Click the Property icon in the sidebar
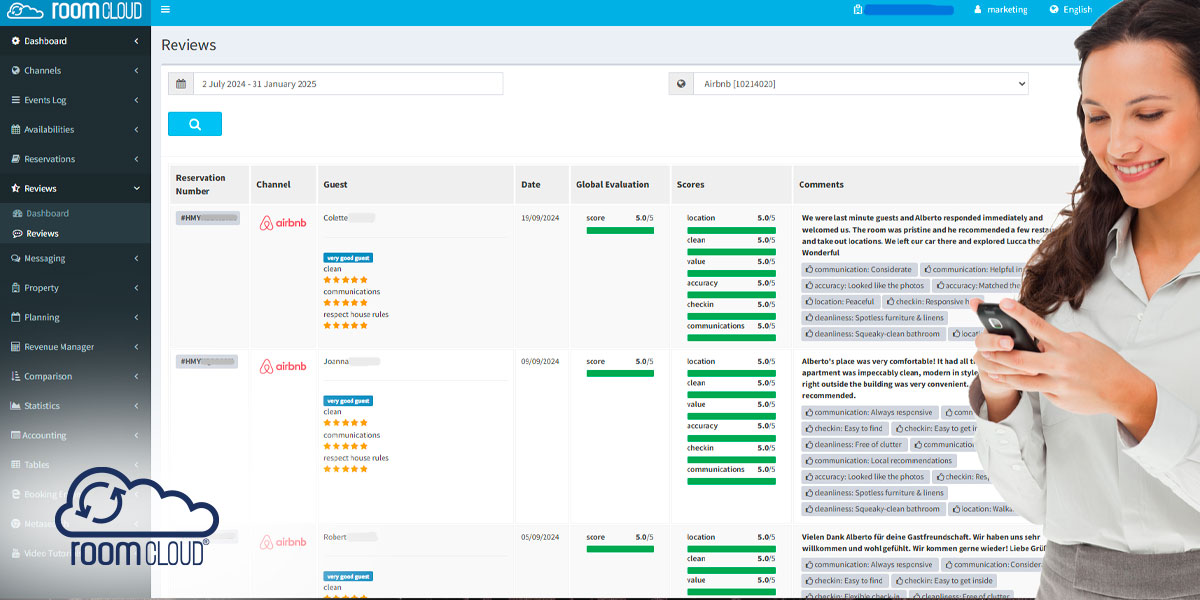The width and height of the screenshot is (1200, 600). click(x=15, y=288)
